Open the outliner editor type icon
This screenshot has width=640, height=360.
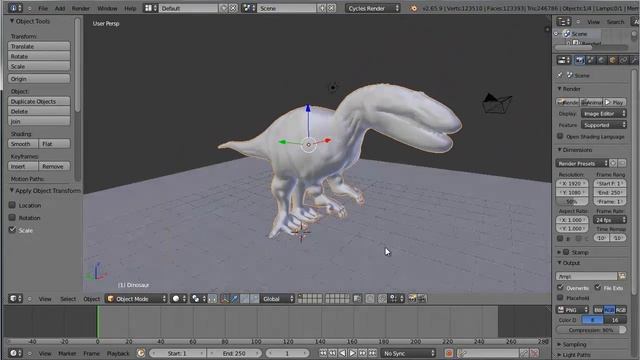564,22
